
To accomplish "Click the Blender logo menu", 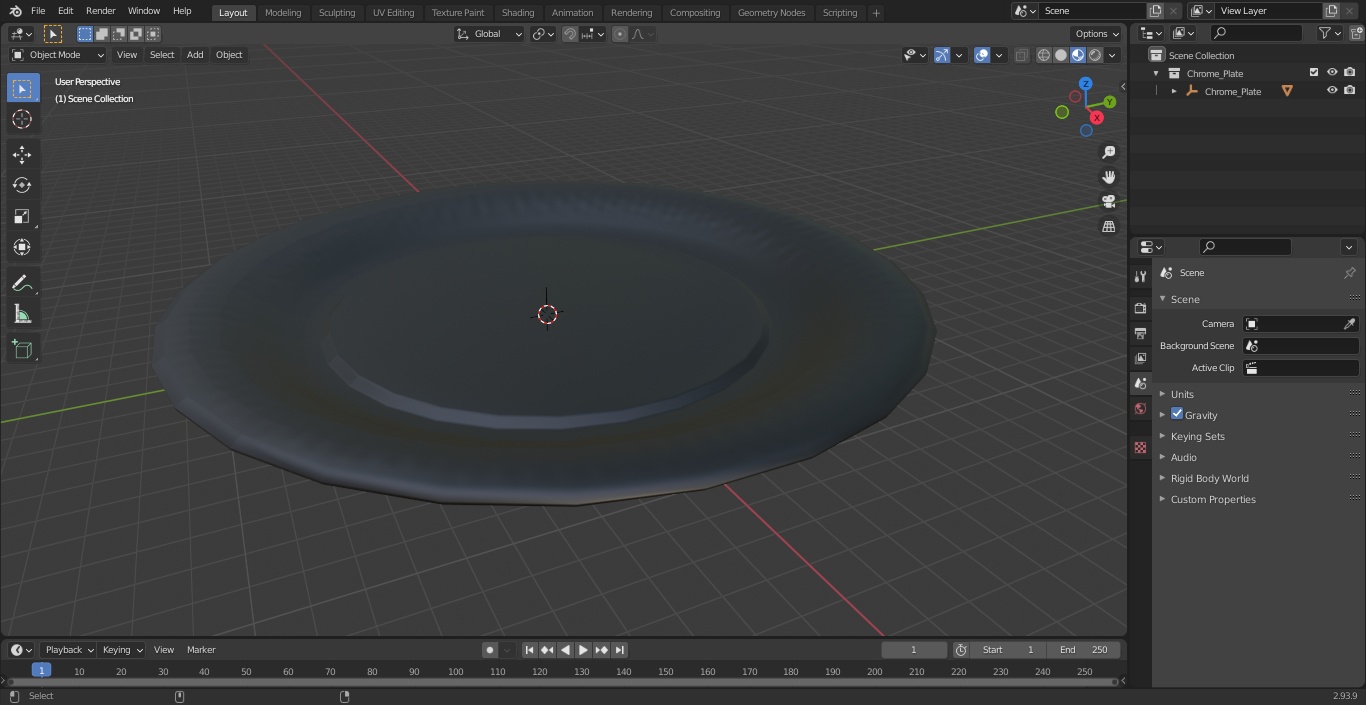I will [15, 11].
